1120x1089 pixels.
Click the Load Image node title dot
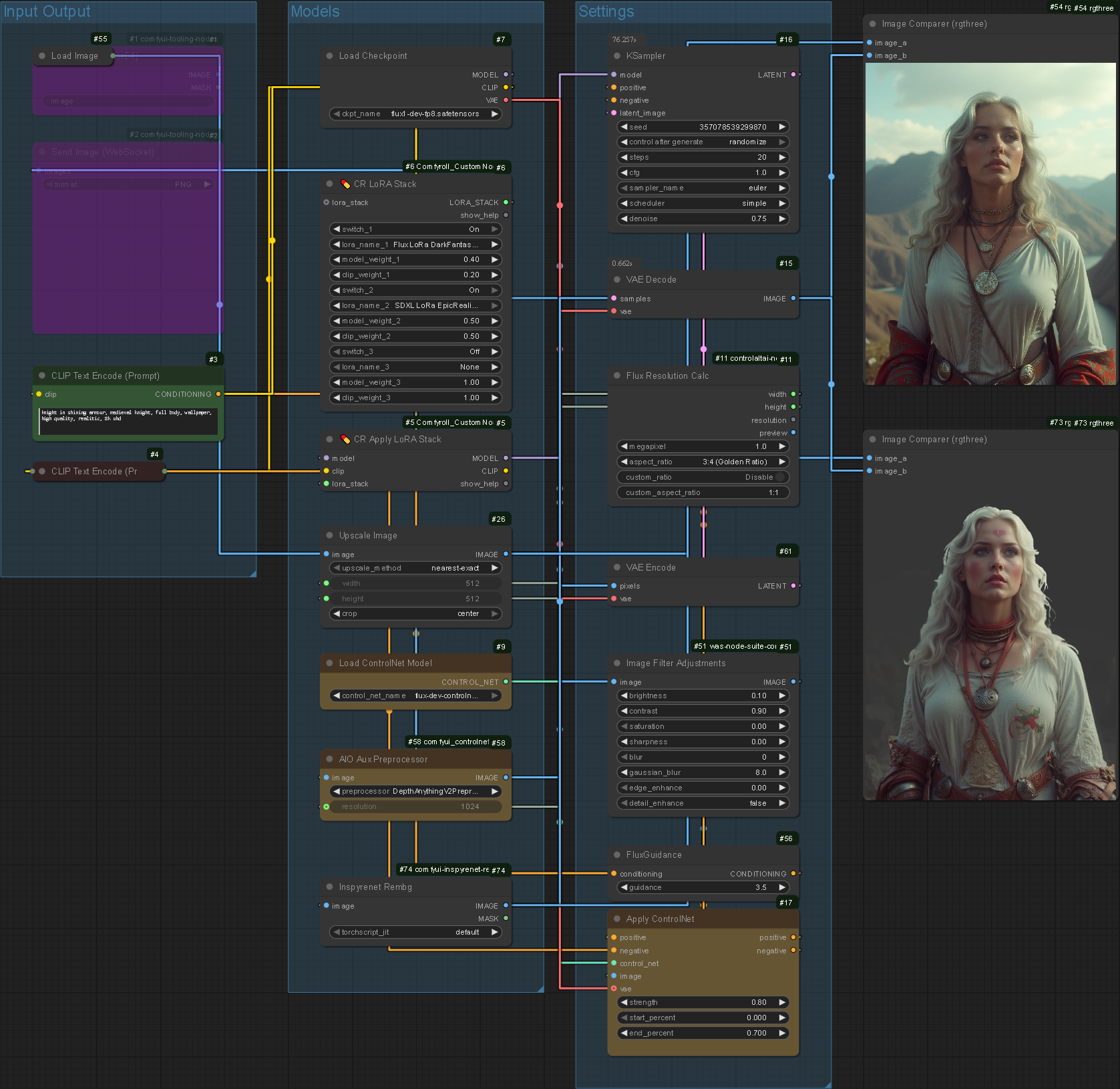pyautogui.click(x=42, y=56)
